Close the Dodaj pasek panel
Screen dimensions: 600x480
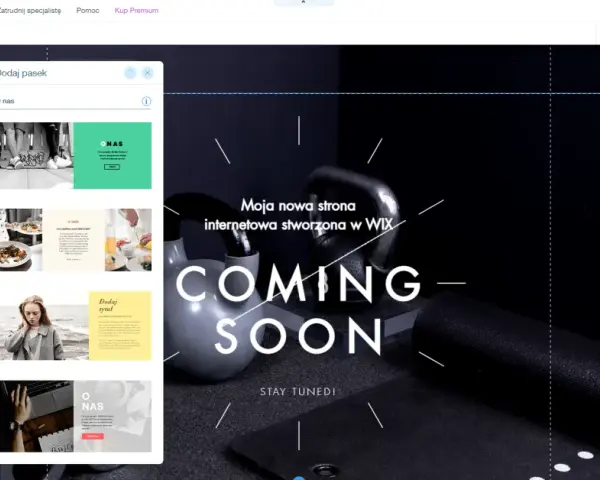pyautogui.click(x=148, y=73)
